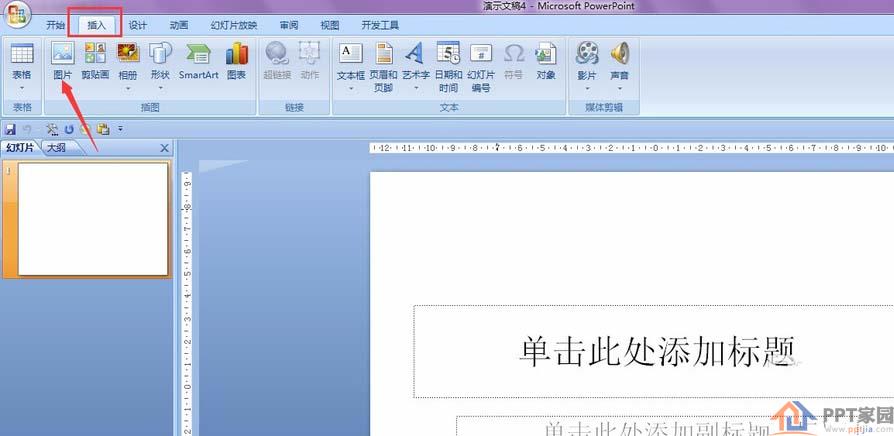Insert an 对象 object

click(x=546, y=53)
